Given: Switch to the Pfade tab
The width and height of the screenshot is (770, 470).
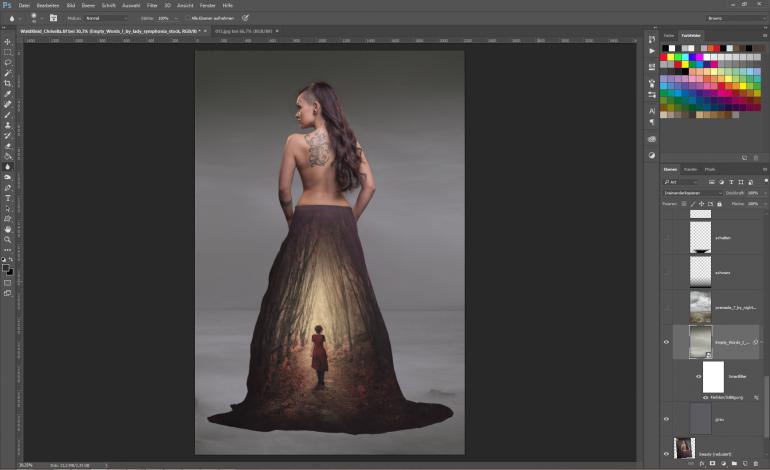Looking at the screenshot, I should pyautogui.click(x=710, y=169).
